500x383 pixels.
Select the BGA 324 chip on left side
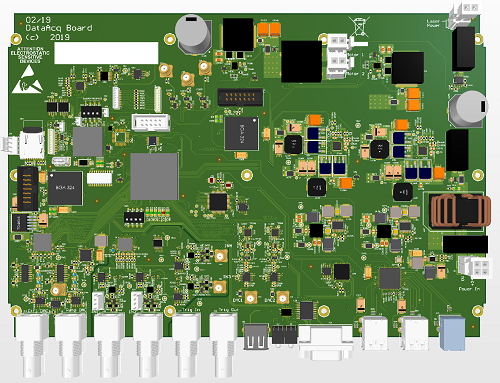pos(65,188)
